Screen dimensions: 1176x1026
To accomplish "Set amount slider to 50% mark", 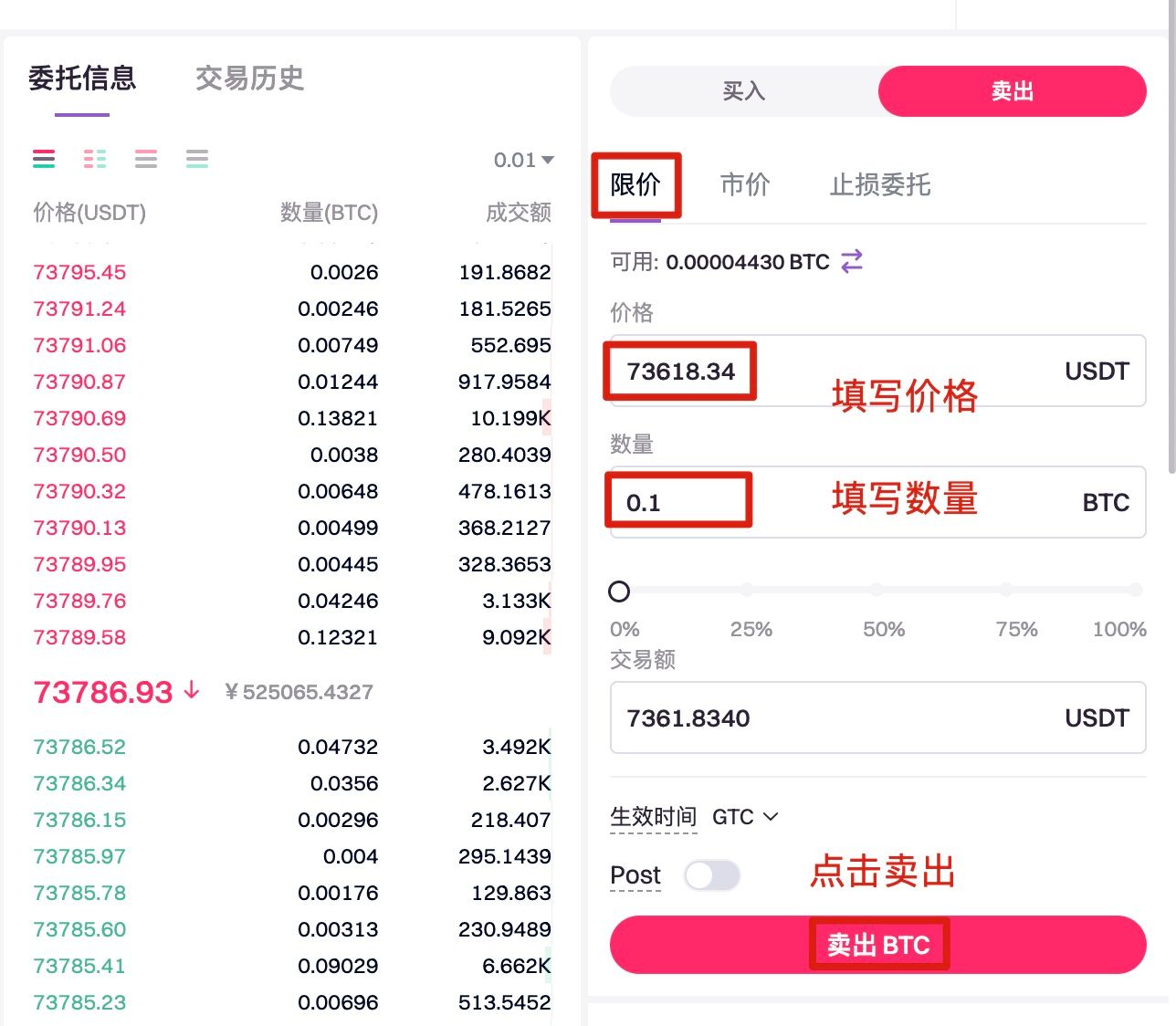I will [877, 591].
